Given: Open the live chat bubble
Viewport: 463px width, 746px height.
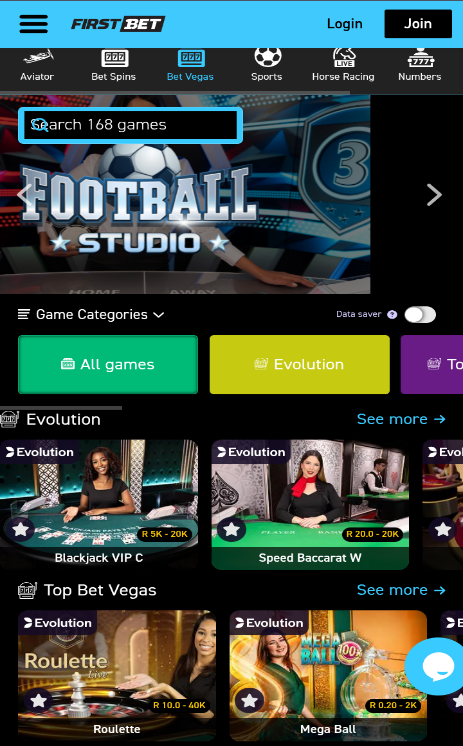Looking at the screenshot, I should [x=437, y=666].
